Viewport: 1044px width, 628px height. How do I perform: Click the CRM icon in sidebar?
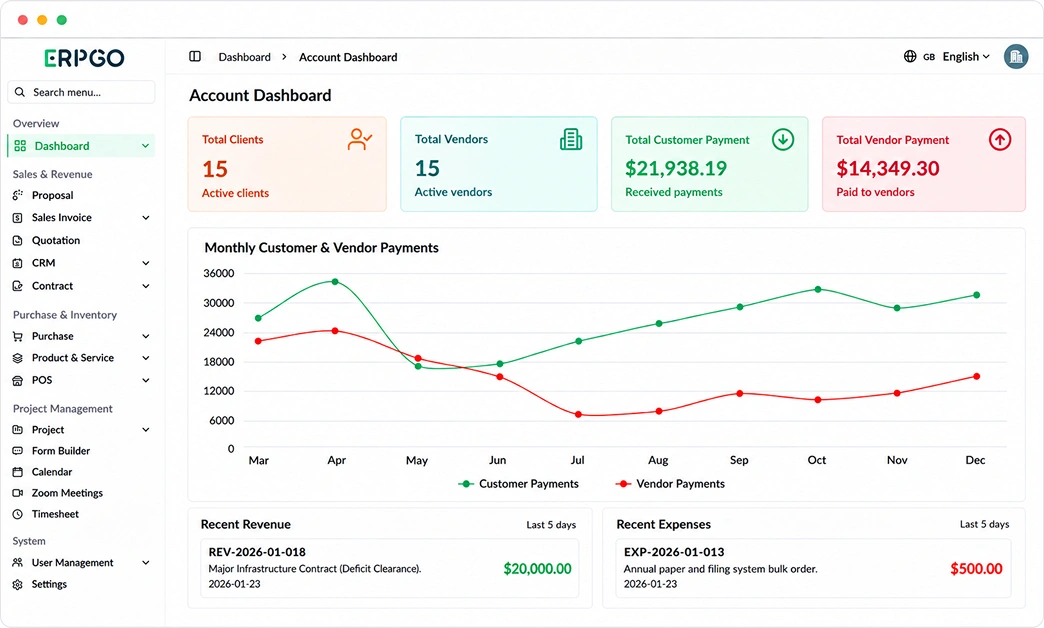tap(18, 263)
